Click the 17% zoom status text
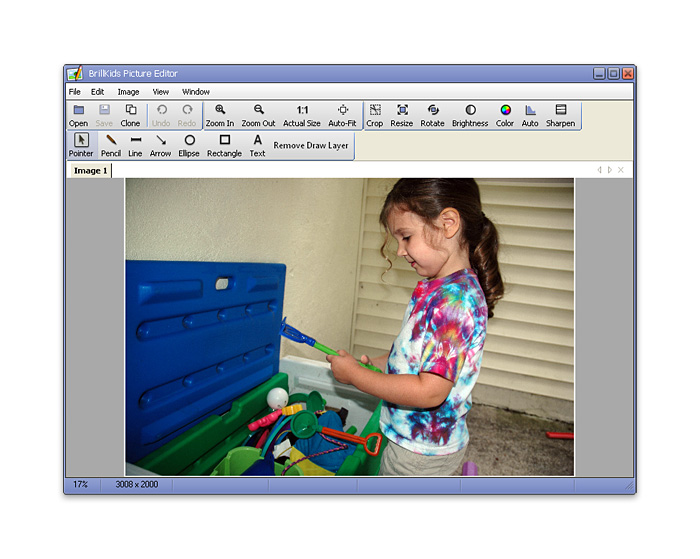 81,484
